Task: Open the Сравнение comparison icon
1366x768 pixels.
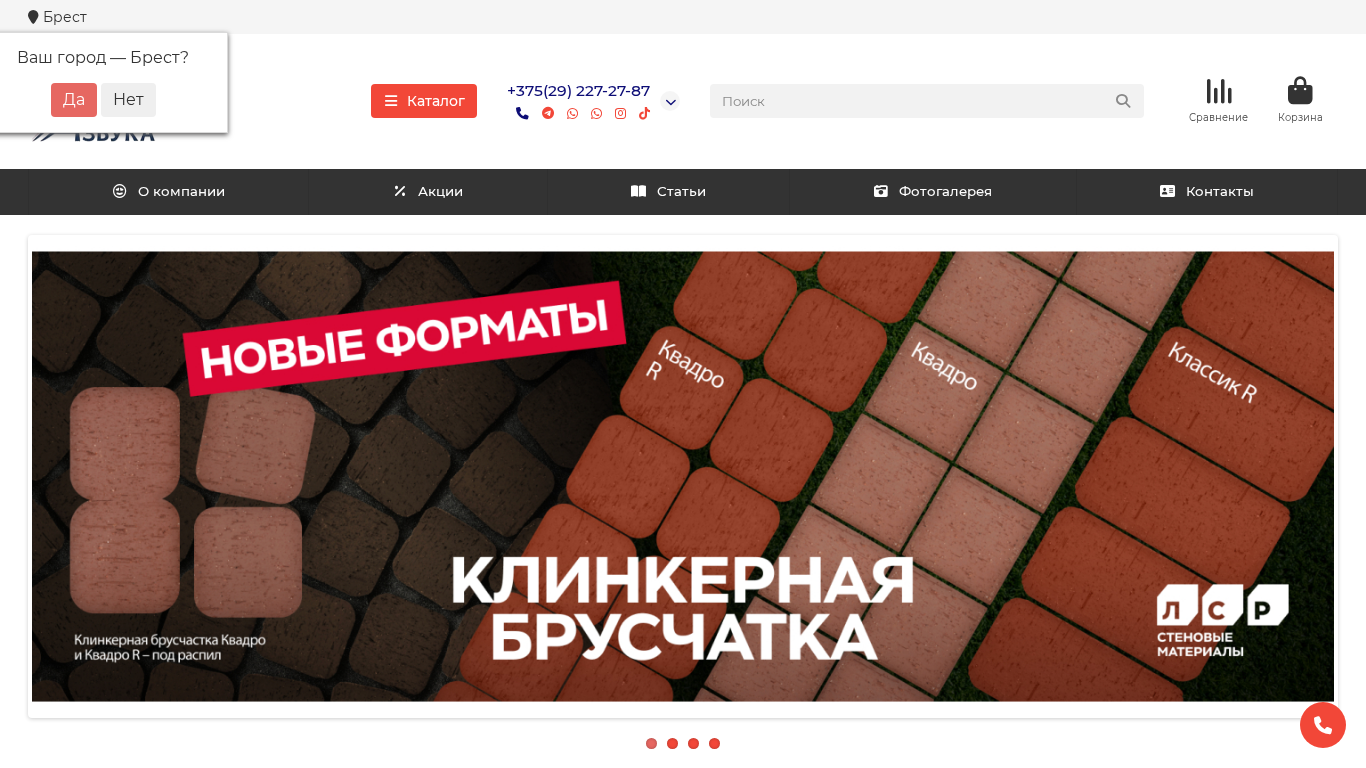Action: click(1218, 101)
